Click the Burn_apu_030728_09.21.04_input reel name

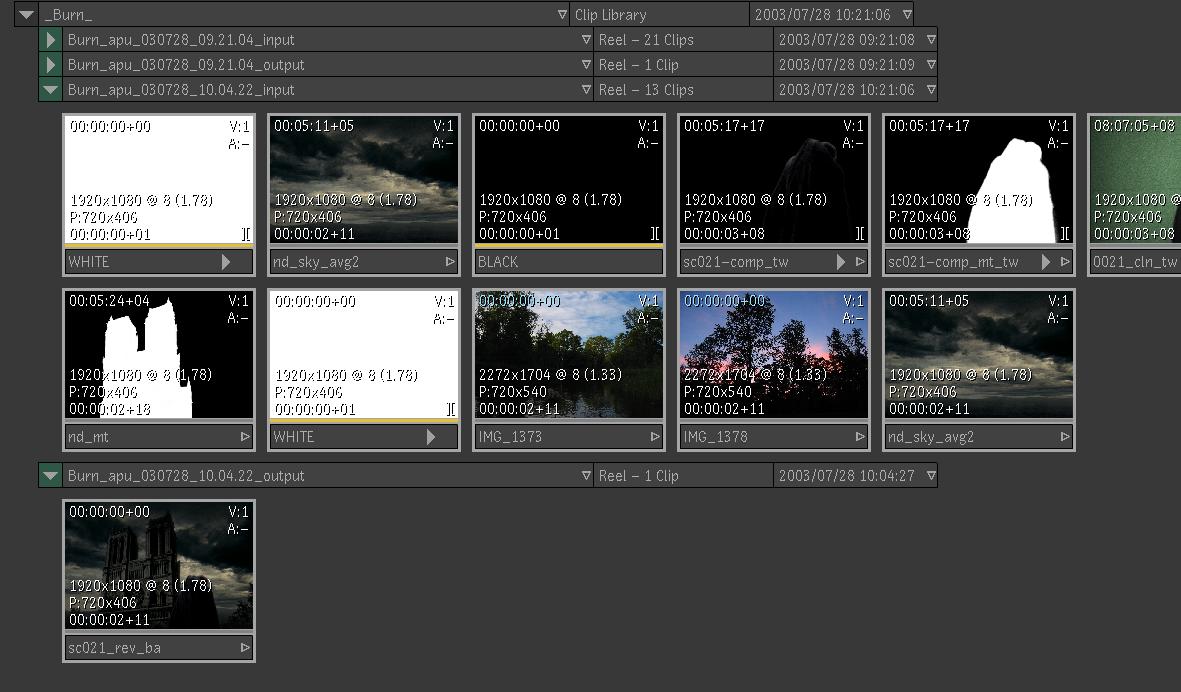coord(181,40)
